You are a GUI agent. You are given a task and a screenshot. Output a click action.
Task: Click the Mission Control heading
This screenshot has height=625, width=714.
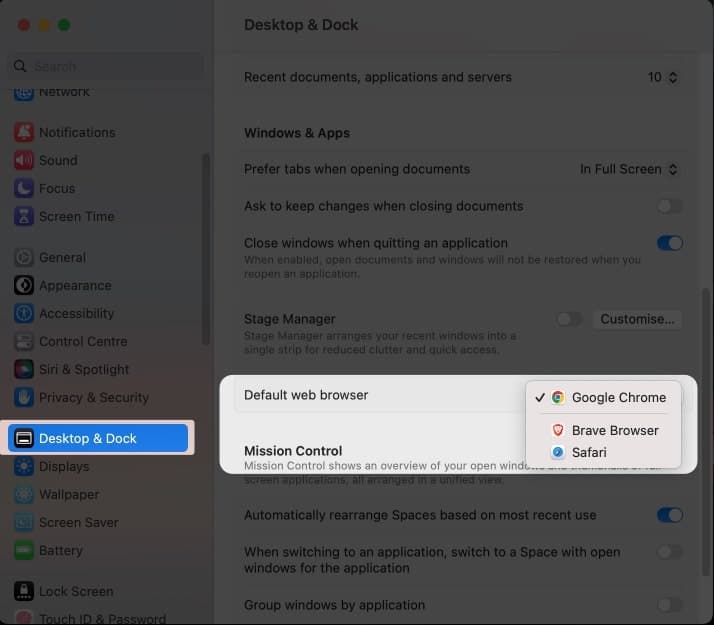coord(293,451)
